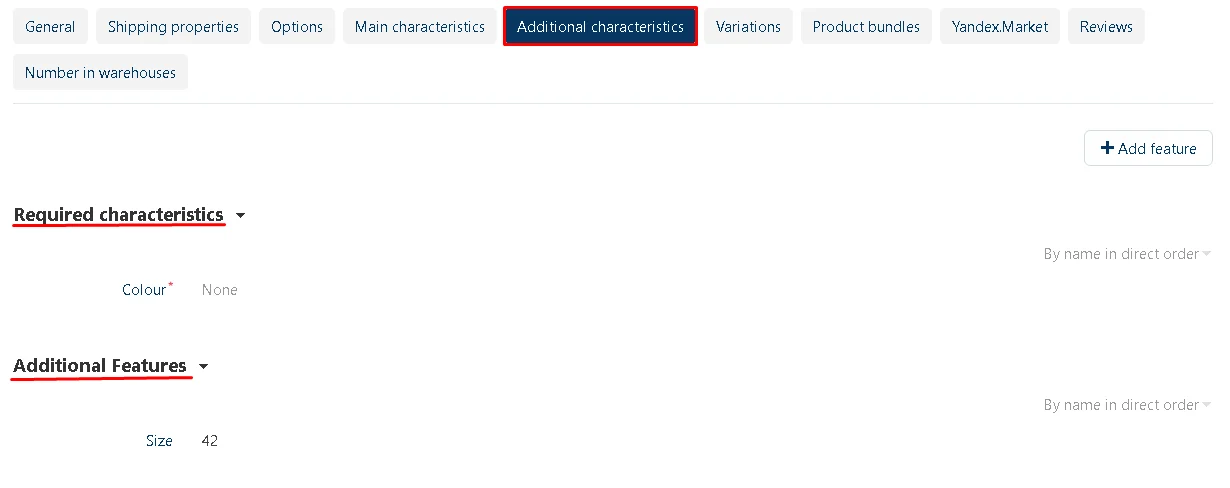Switch to the General tab
1230x488 pixels.
point(50,27)
